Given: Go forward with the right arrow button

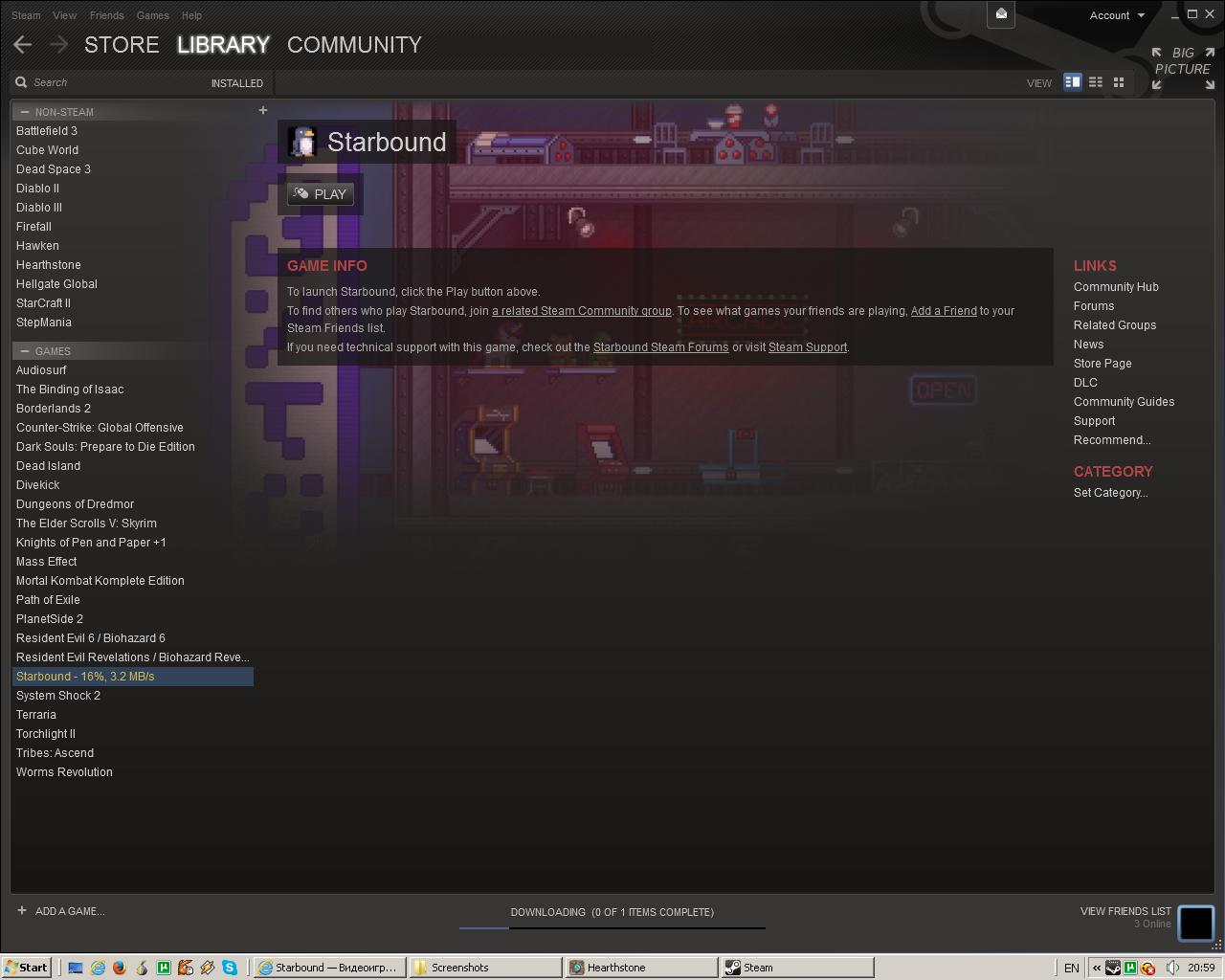Looking at the screenshot, I should (59, 45).
